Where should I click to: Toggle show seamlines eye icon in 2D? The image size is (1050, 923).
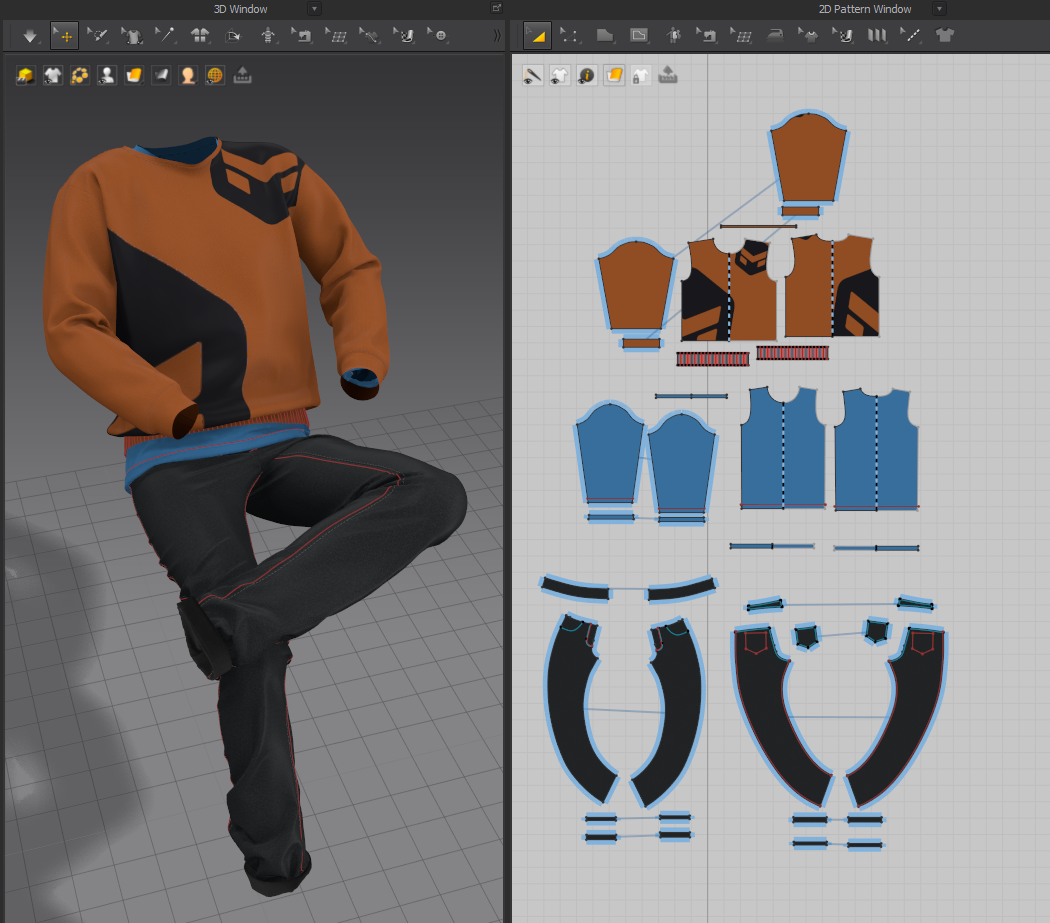[x=533, y=76]
